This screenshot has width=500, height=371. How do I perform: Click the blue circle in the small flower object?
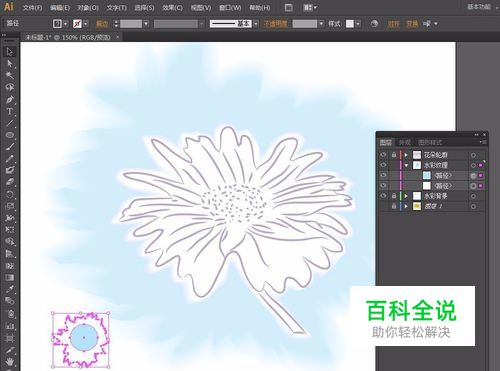coord(84,338)
